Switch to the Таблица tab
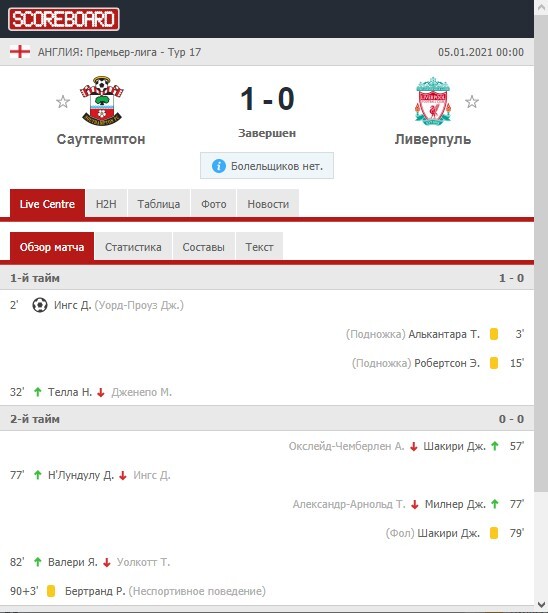548x613 pixels. pos(159,204)
